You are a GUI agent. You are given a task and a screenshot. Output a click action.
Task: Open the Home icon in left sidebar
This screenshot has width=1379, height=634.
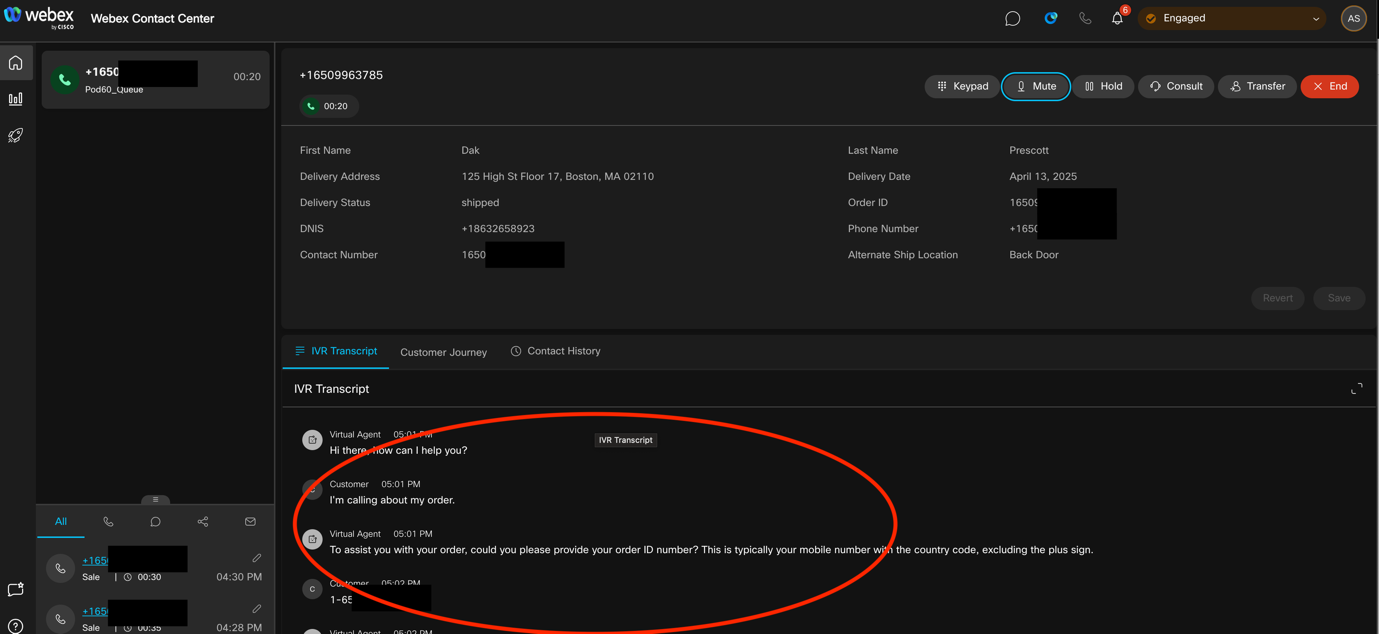coord(16,63)
